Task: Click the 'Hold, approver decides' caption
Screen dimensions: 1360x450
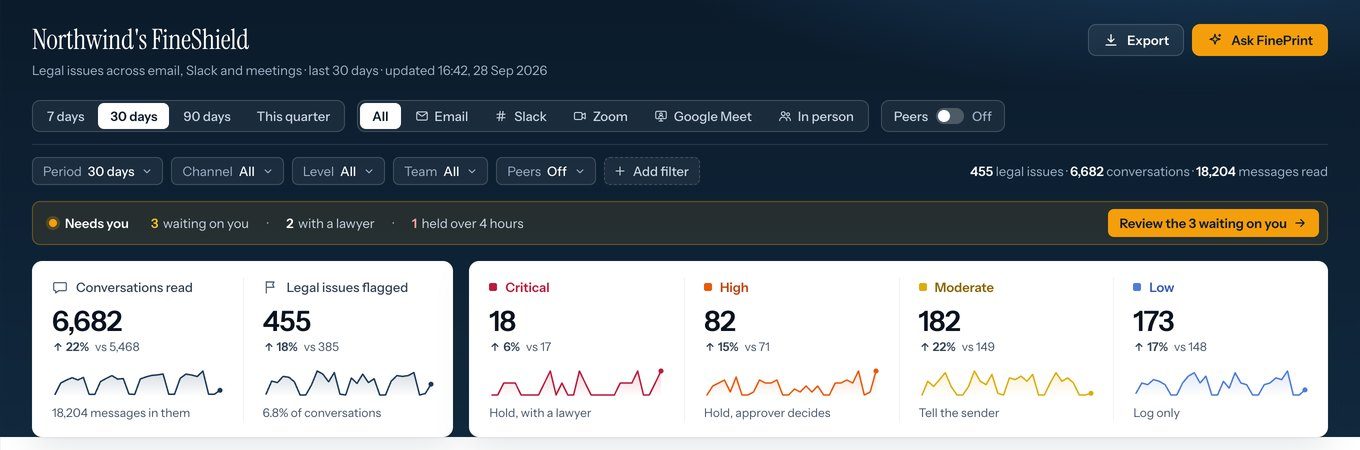Action: point(767,413)
